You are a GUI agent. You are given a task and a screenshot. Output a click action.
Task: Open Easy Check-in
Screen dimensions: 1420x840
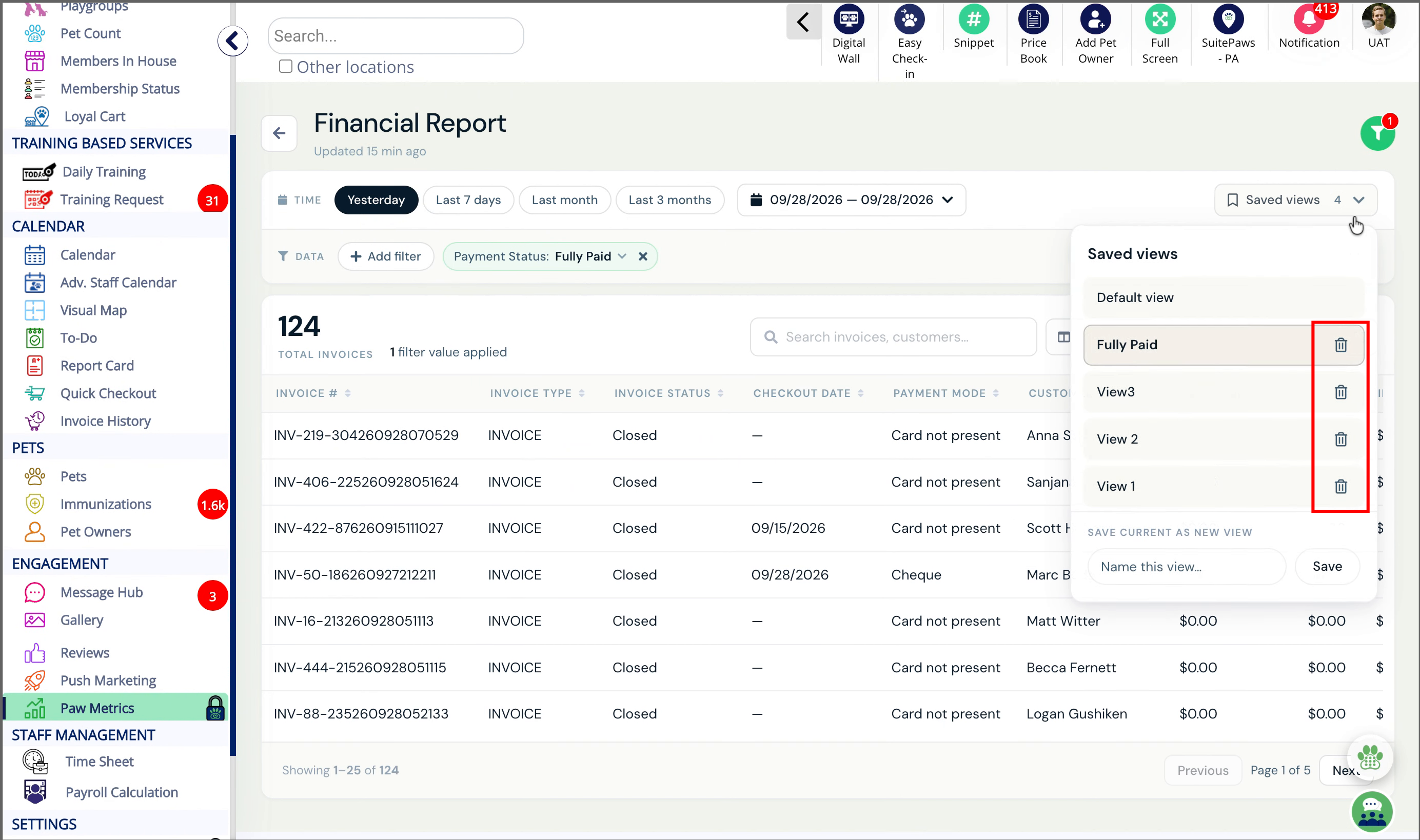tap(909, 20)
